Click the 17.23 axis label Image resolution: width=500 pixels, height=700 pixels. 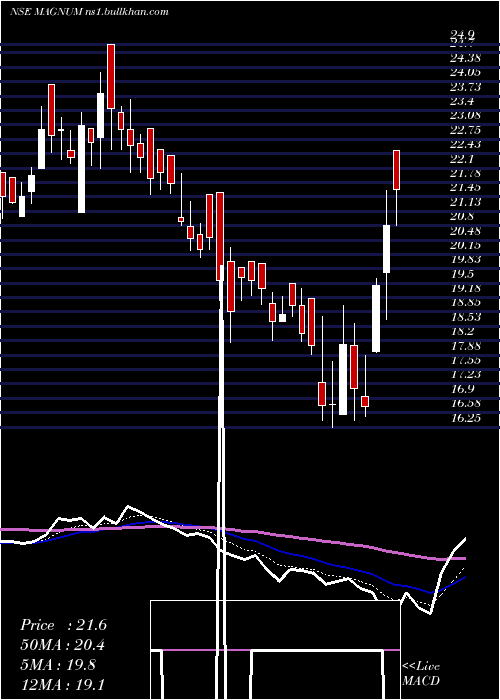(465, 375)
